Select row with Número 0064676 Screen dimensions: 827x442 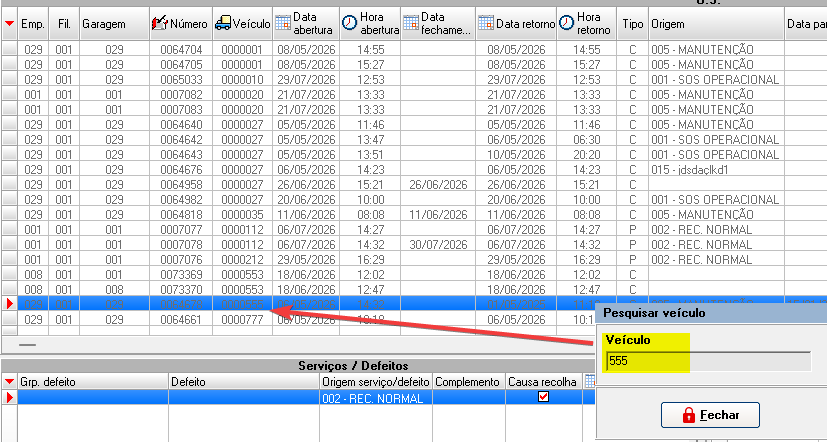(414, 170)
